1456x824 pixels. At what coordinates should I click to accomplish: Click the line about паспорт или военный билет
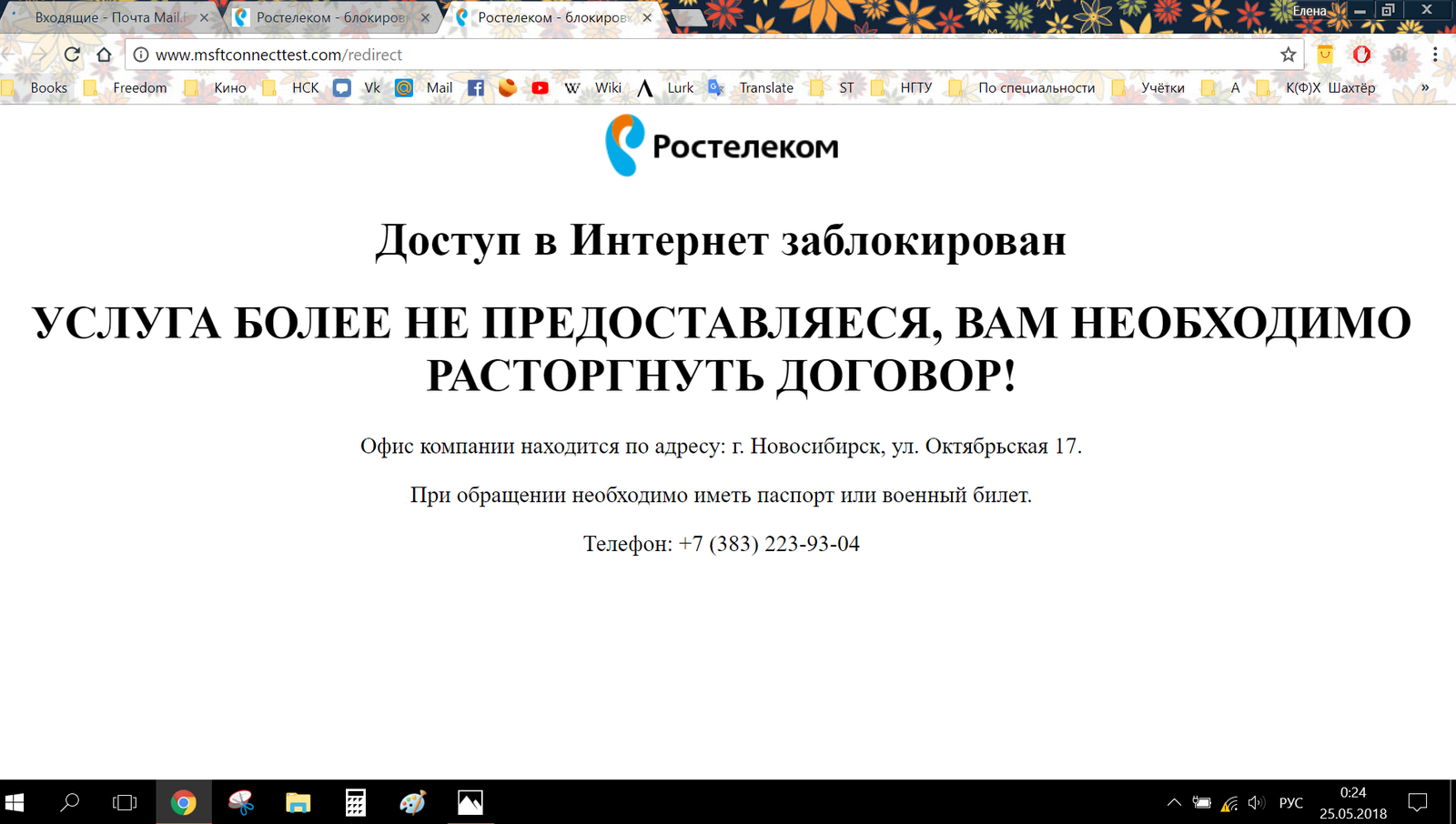click(721, 496)
